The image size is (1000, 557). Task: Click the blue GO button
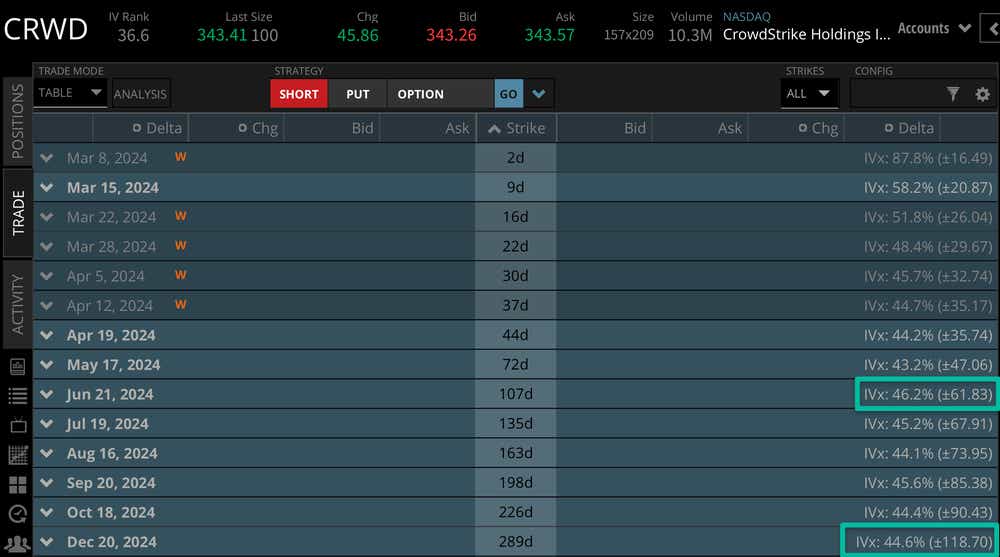[508, 94]
